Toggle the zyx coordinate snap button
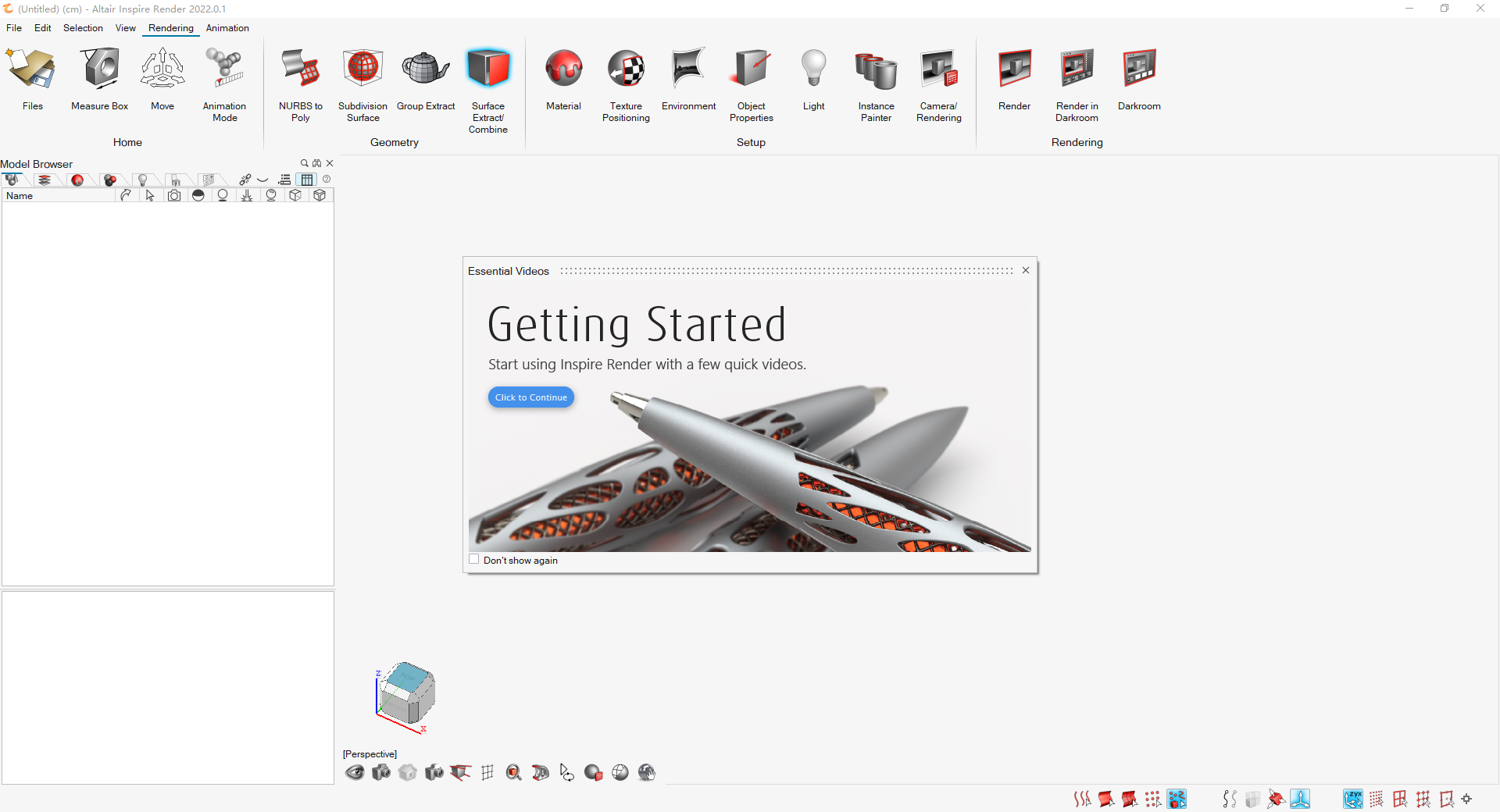 tap(1353, 799)
